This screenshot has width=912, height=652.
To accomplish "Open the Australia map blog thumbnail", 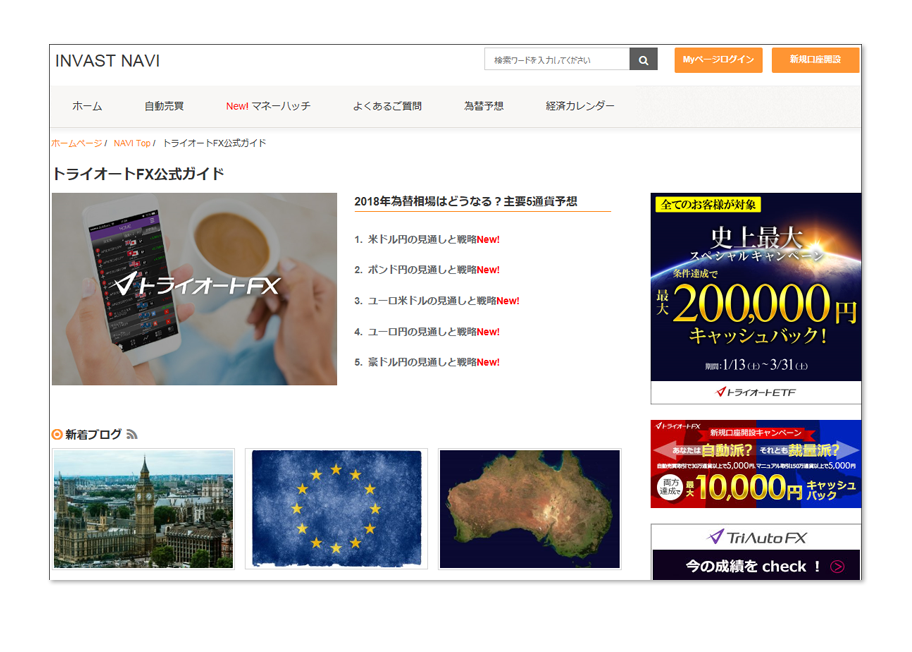I will (x=529, y=509).
